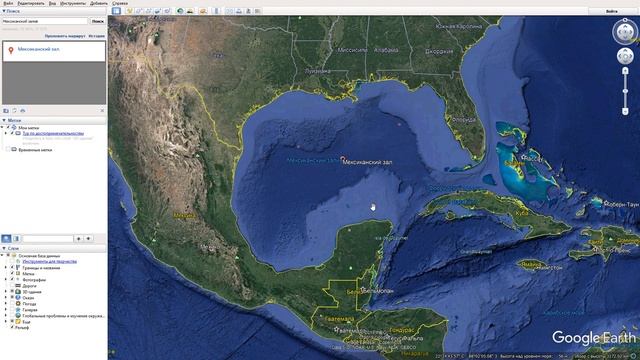
Task: Toggle the Рельеф layer checkbox
Action: pyautogui.click(x=12, y=327)
